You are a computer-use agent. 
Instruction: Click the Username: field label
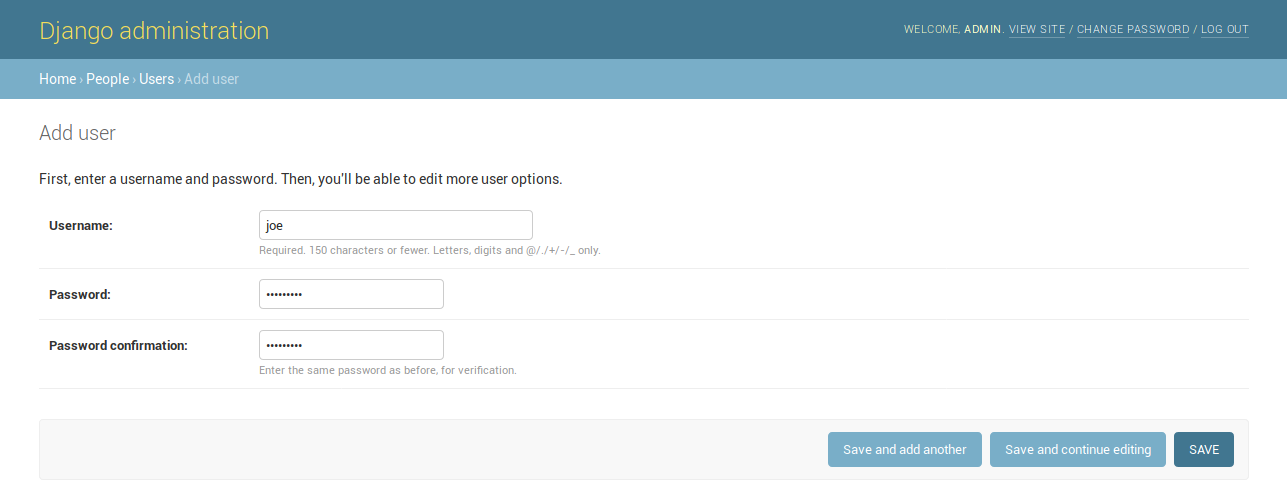pyautogui.click(x=81, y=226)
